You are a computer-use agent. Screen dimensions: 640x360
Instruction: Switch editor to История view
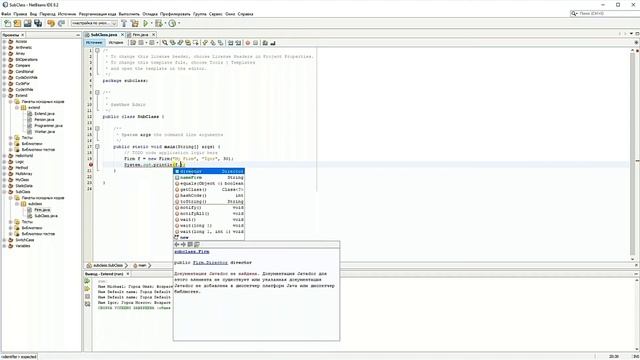click(116, 42)
